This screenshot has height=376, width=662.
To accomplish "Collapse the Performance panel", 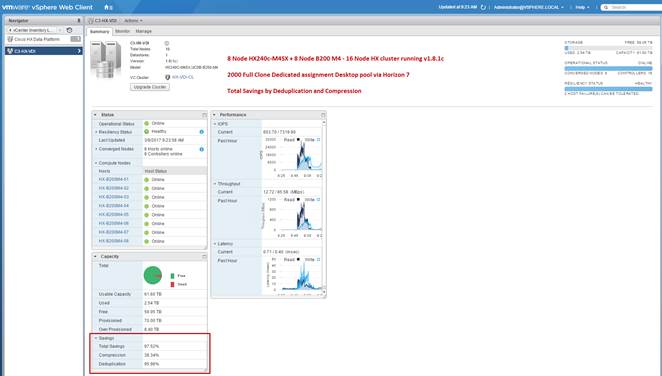I will point(214,115).
